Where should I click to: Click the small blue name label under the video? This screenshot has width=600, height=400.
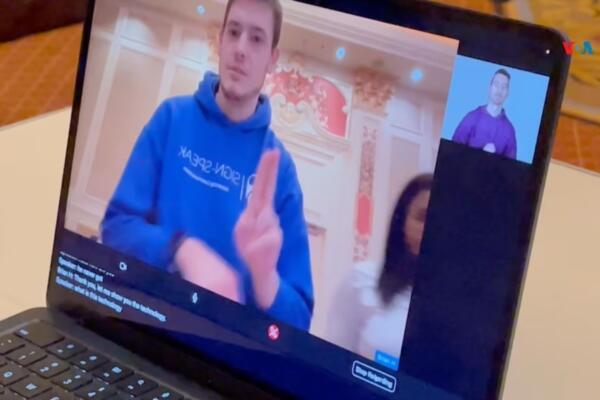coord(386,360)
